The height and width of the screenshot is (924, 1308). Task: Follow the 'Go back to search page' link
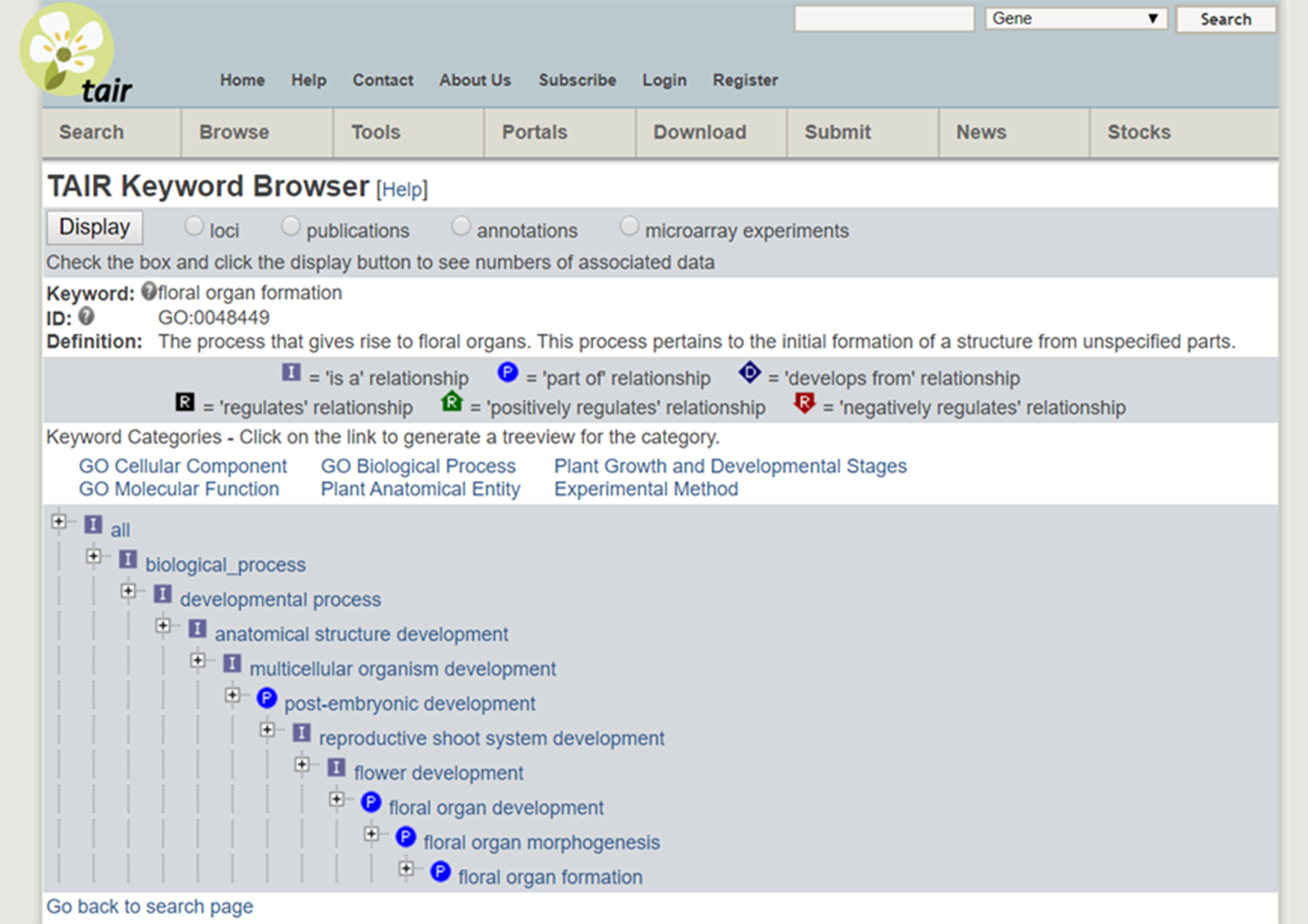pyautogui.click(x=150, y=906)
